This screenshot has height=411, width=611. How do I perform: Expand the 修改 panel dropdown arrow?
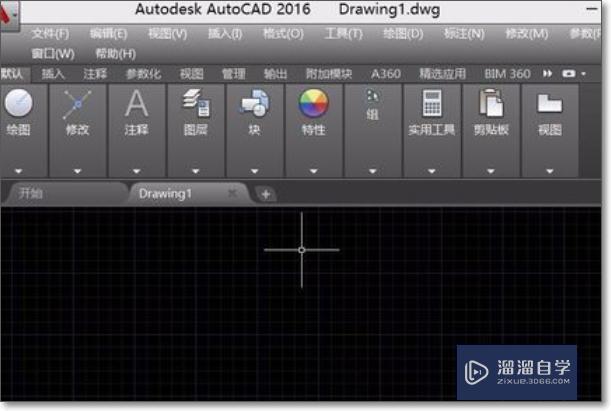[77, 171]
